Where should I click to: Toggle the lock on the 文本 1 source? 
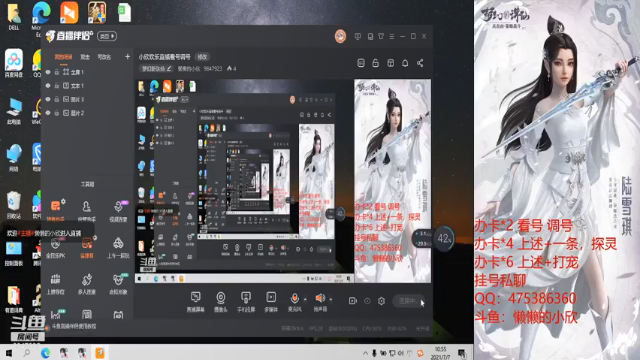coord(57,86)
